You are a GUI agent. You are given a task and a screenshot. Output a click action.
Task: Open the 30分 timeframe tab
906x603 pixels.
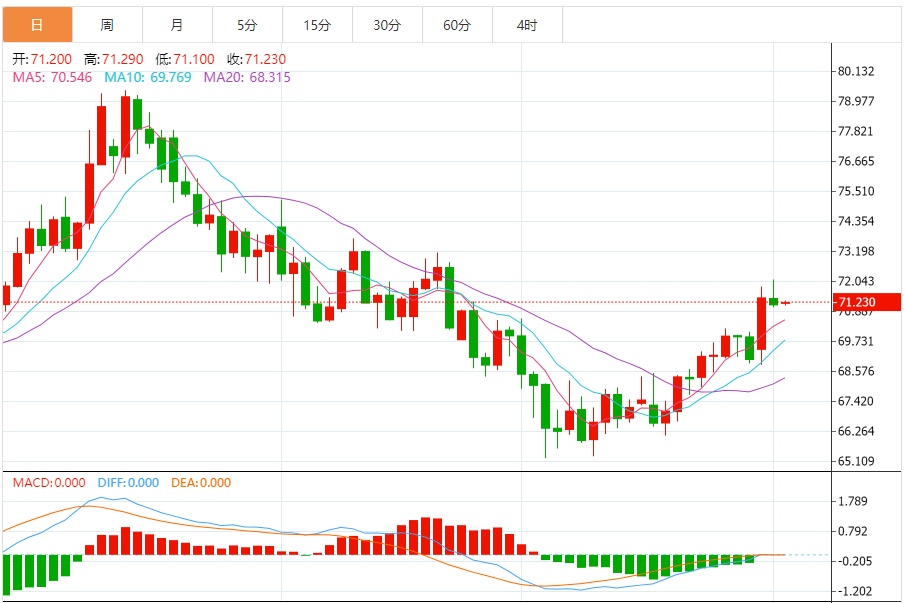387,25
